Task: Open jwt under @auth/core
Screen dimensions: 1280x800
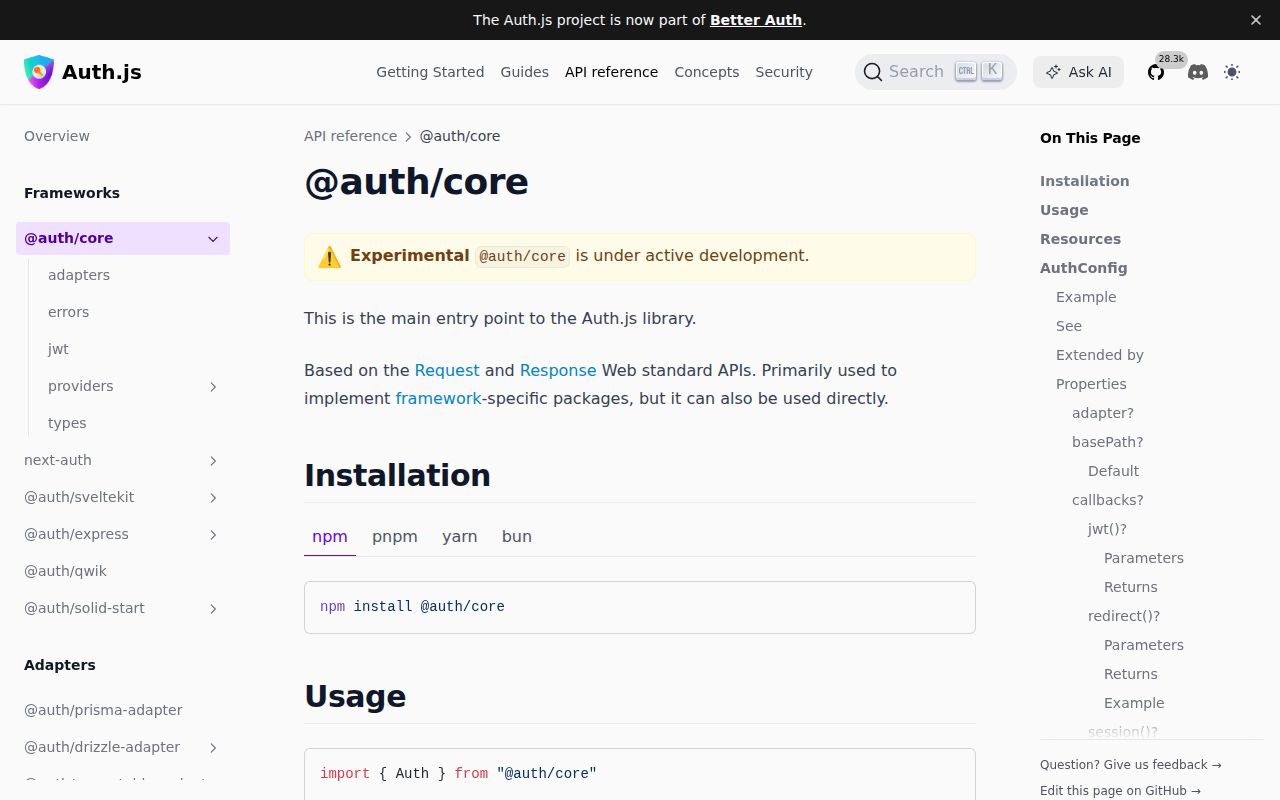Action: click(58, 349)
